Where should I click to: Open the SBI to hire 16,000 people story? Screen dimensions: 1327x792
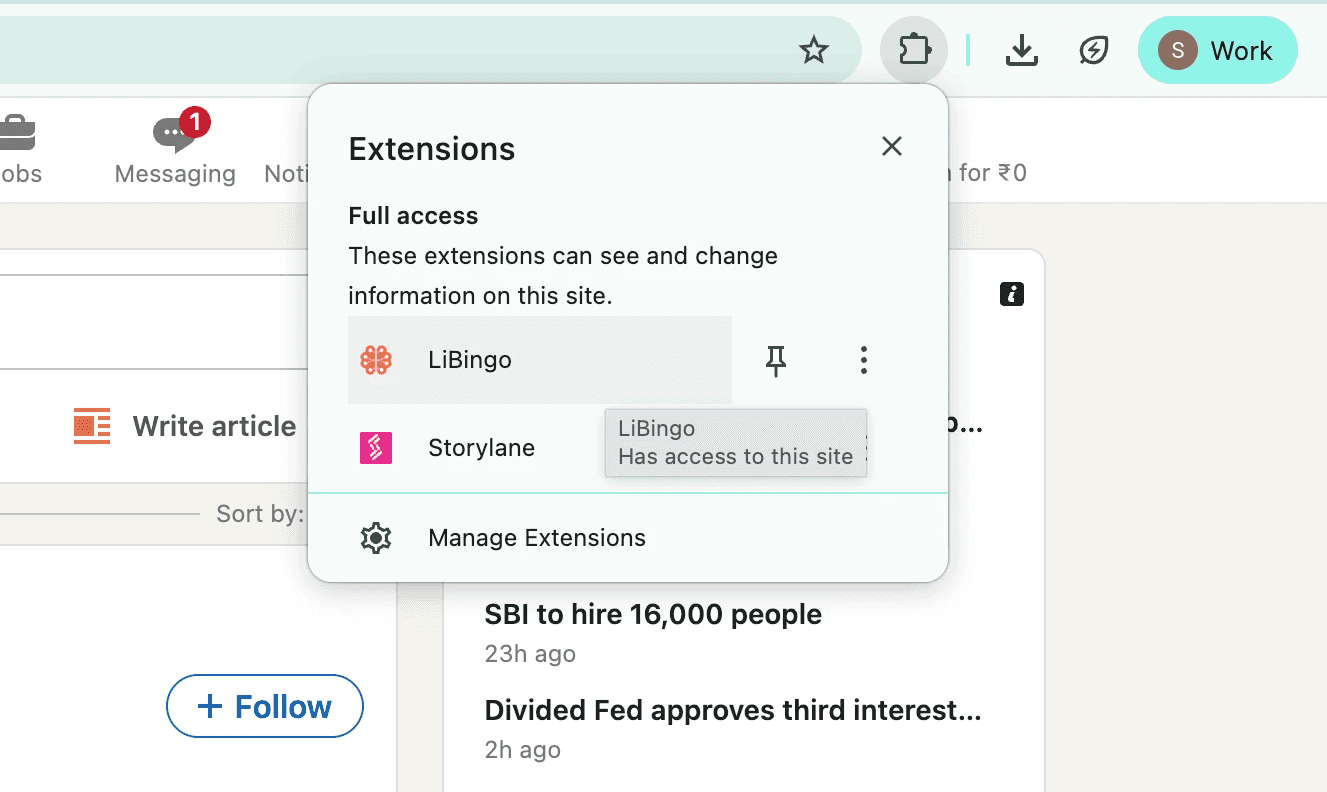[x=653, y=614]
